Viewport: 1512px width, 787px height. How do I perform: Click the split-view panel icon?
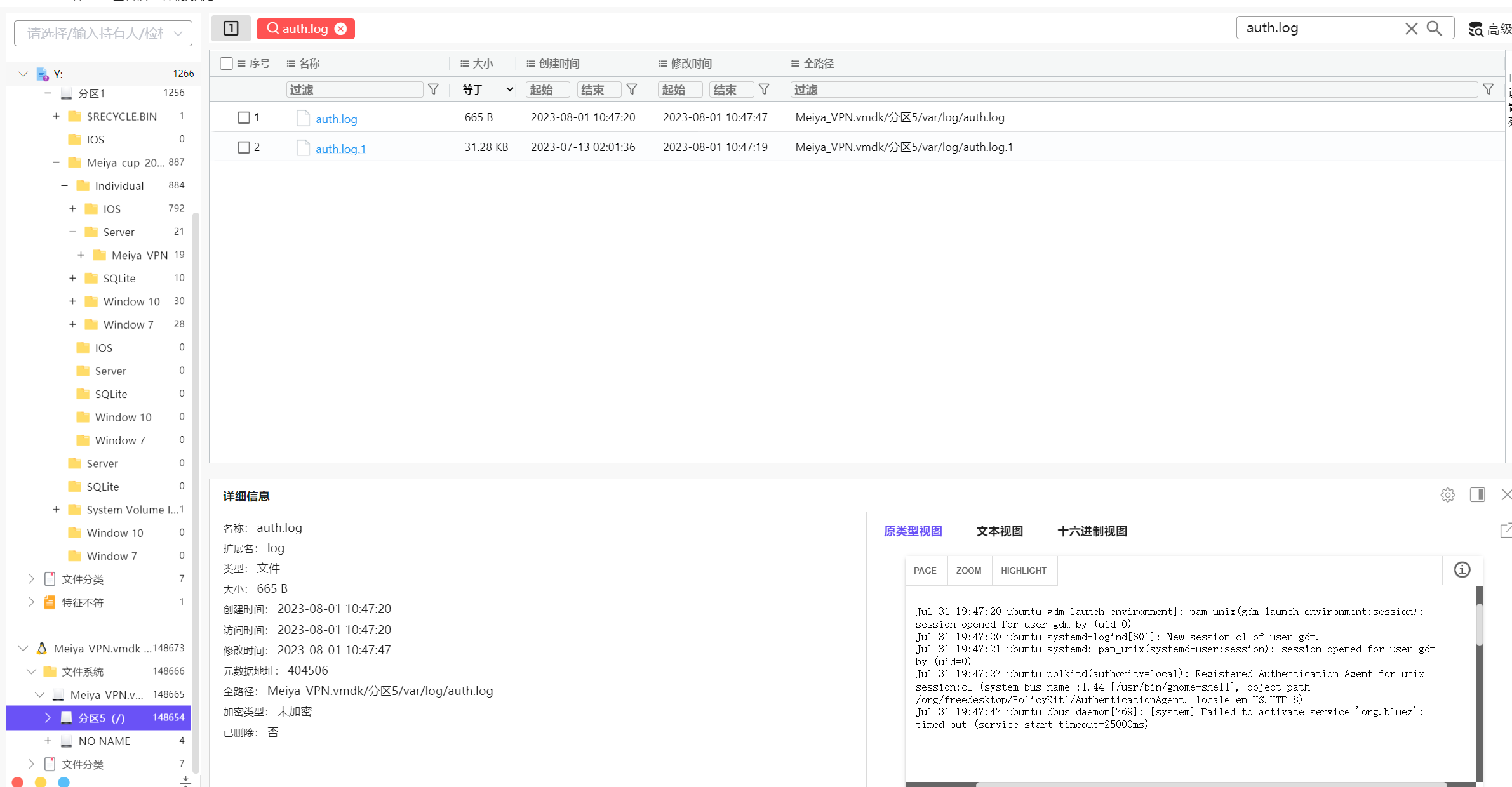click(1477, 495)
